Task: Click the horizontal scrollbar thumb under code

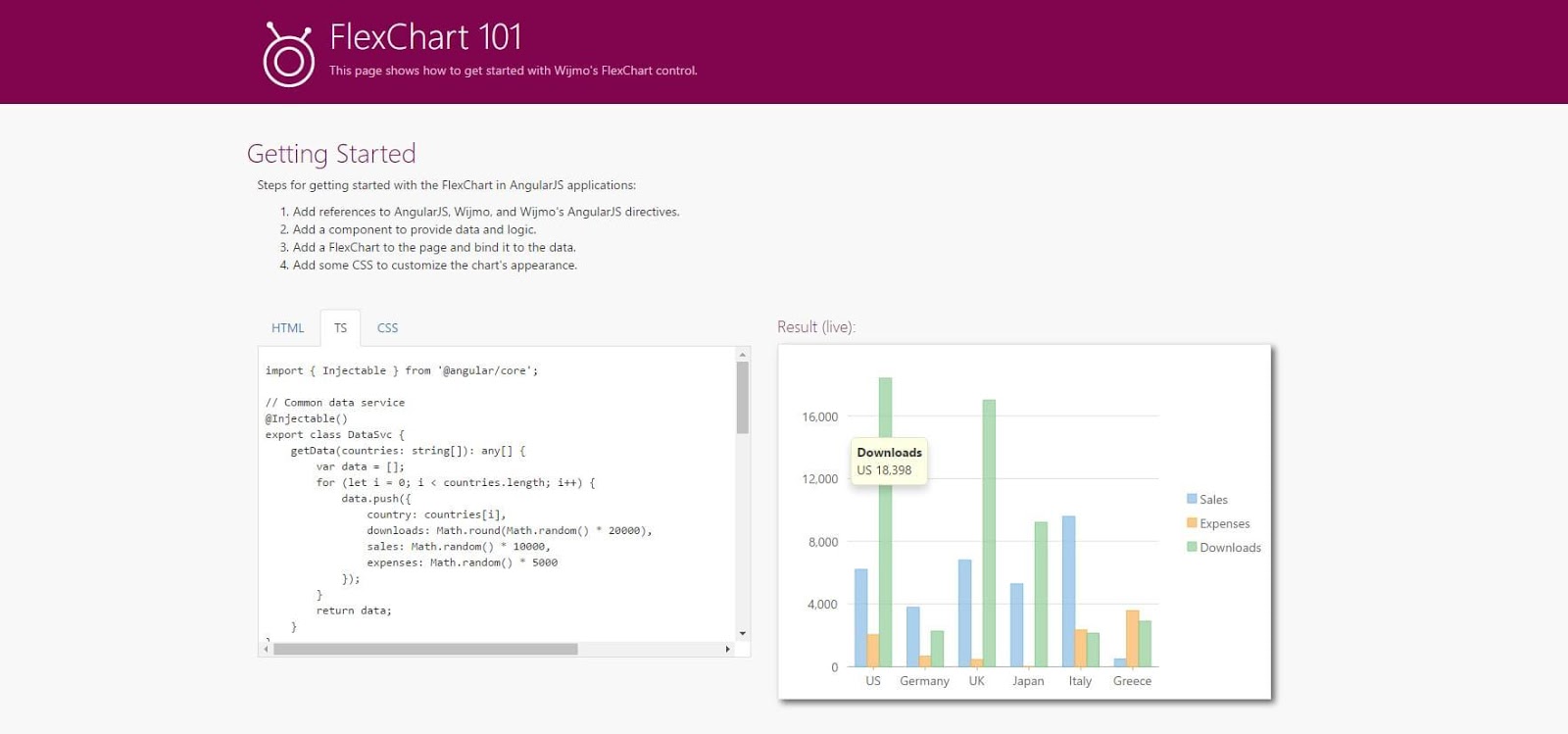Action: click(x=425, y=649)
